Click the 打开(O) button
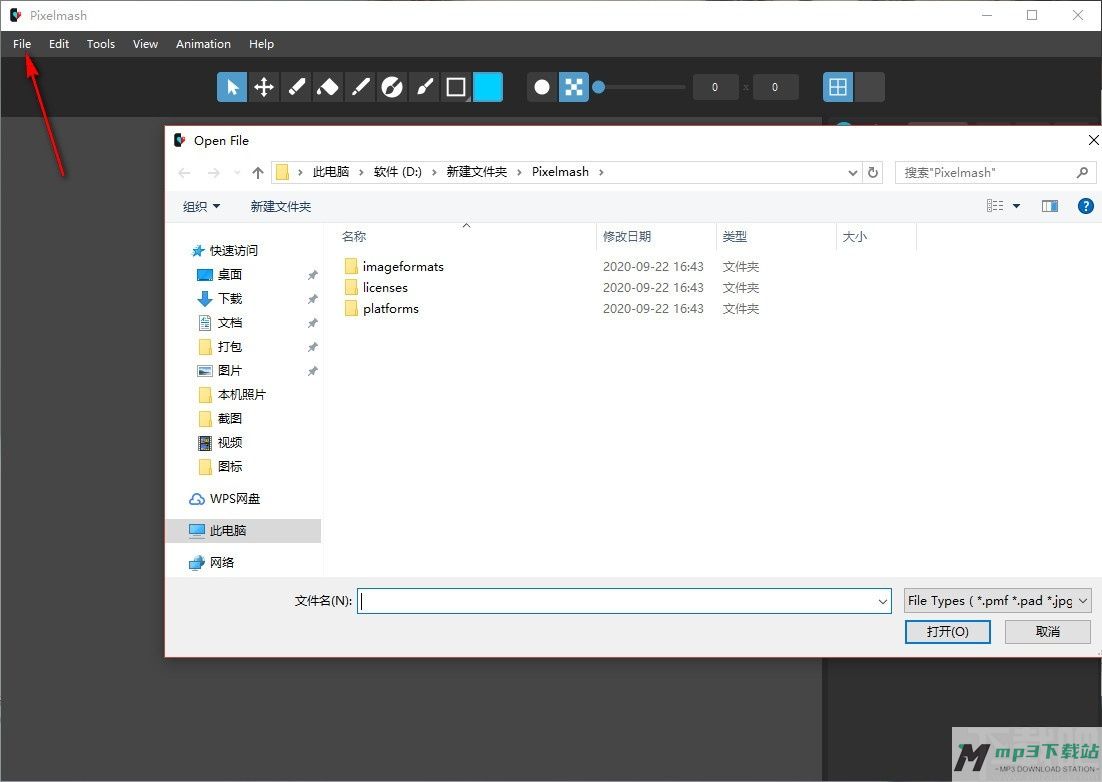This screenshot has width=1102, height=782. tap(947, 632)
